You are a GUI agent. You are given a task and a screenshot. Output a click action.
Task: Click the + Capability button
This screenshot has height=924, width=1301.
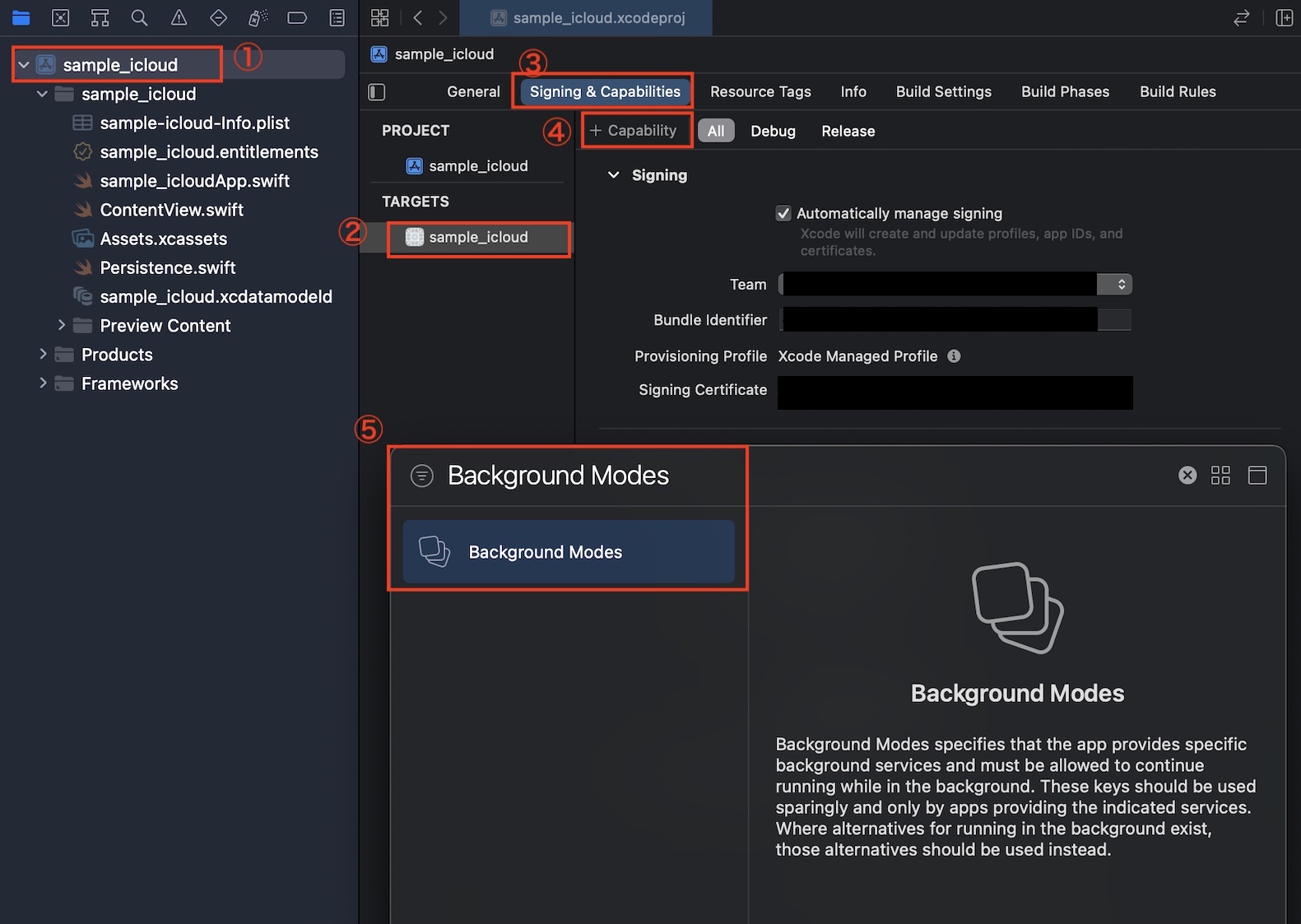(634, 130)
